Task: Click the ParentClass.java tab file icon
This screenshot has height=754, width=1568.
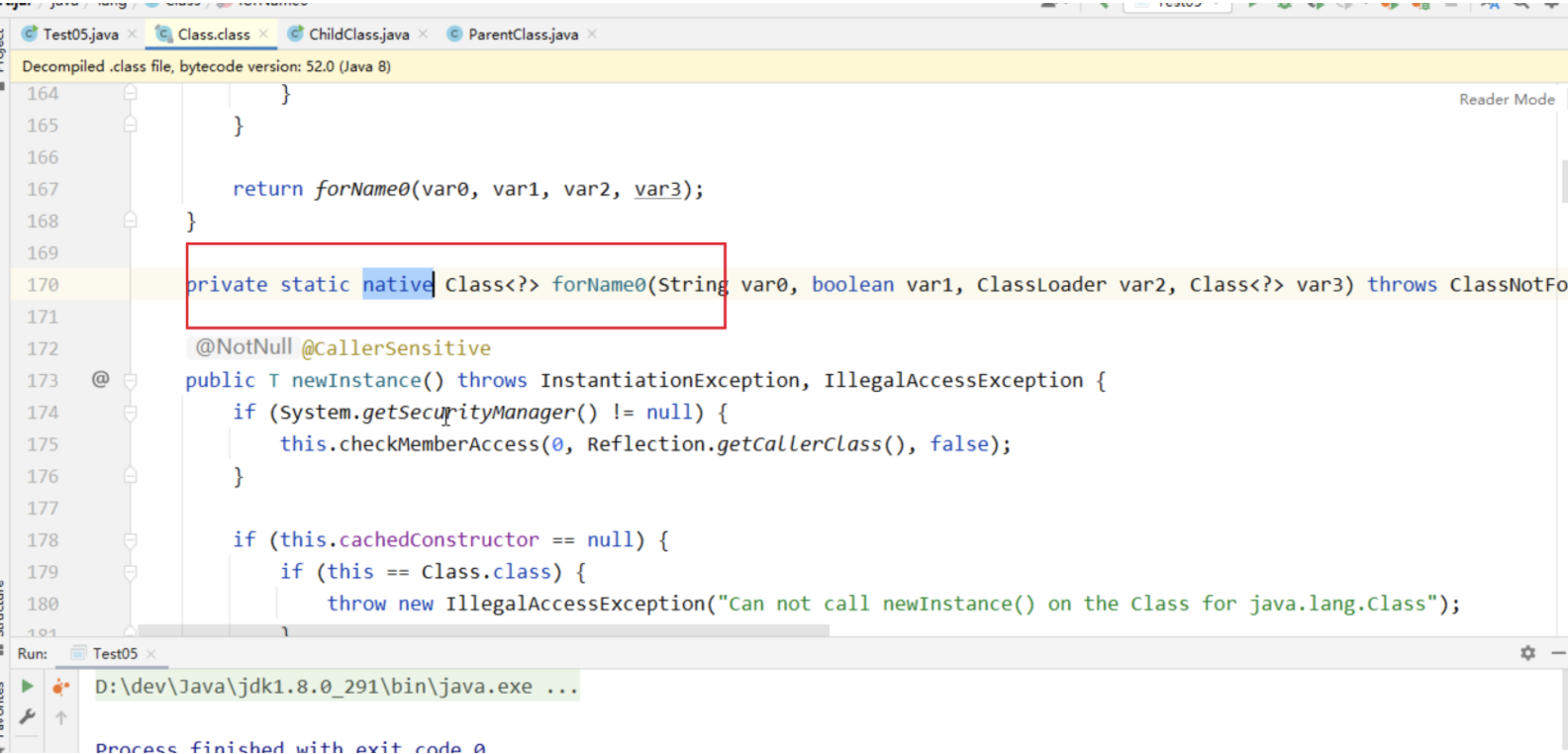Action: pyautogui.click(x=455, y=34)
